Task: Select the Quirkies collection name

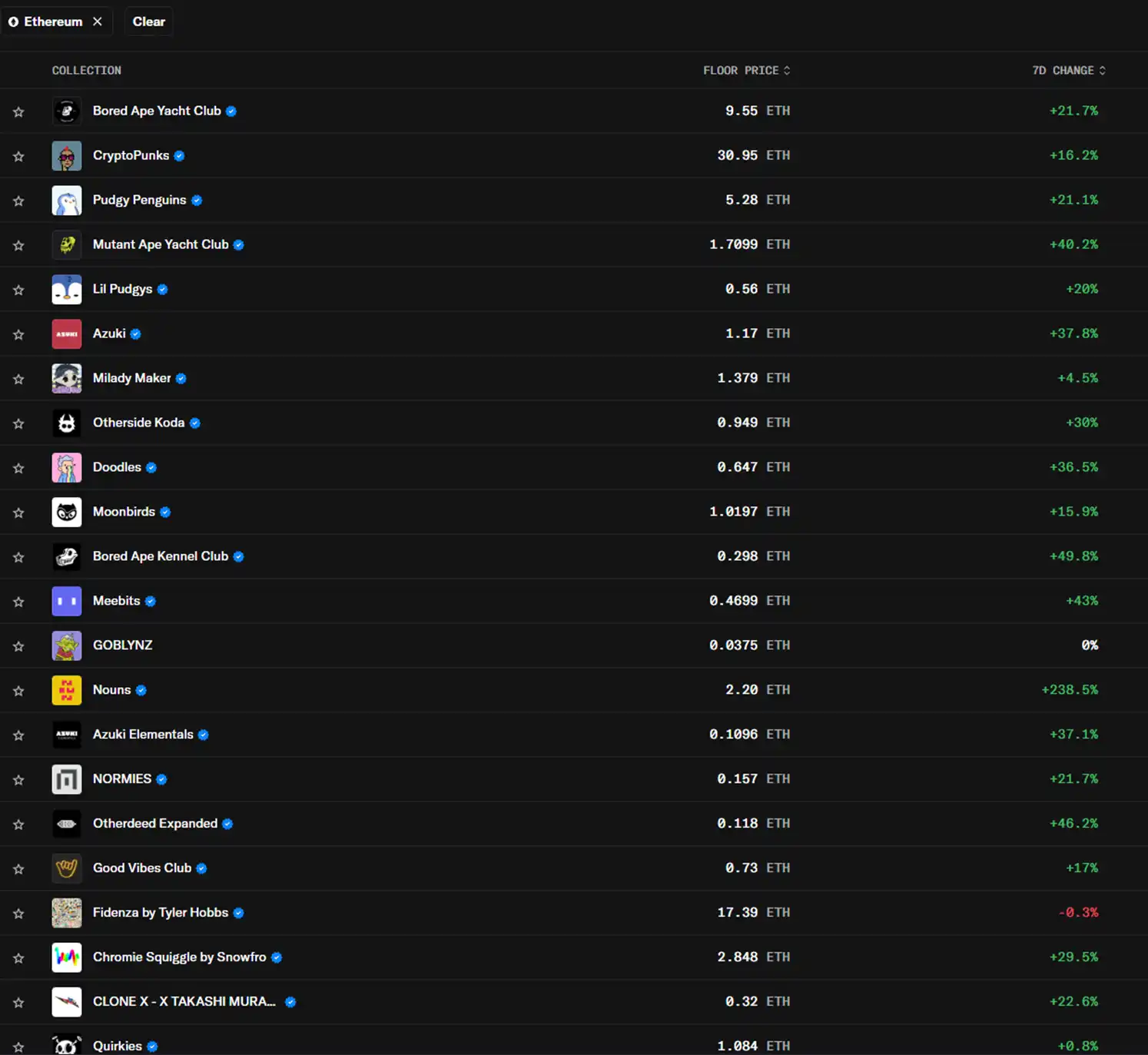Action: point(118,1047)
